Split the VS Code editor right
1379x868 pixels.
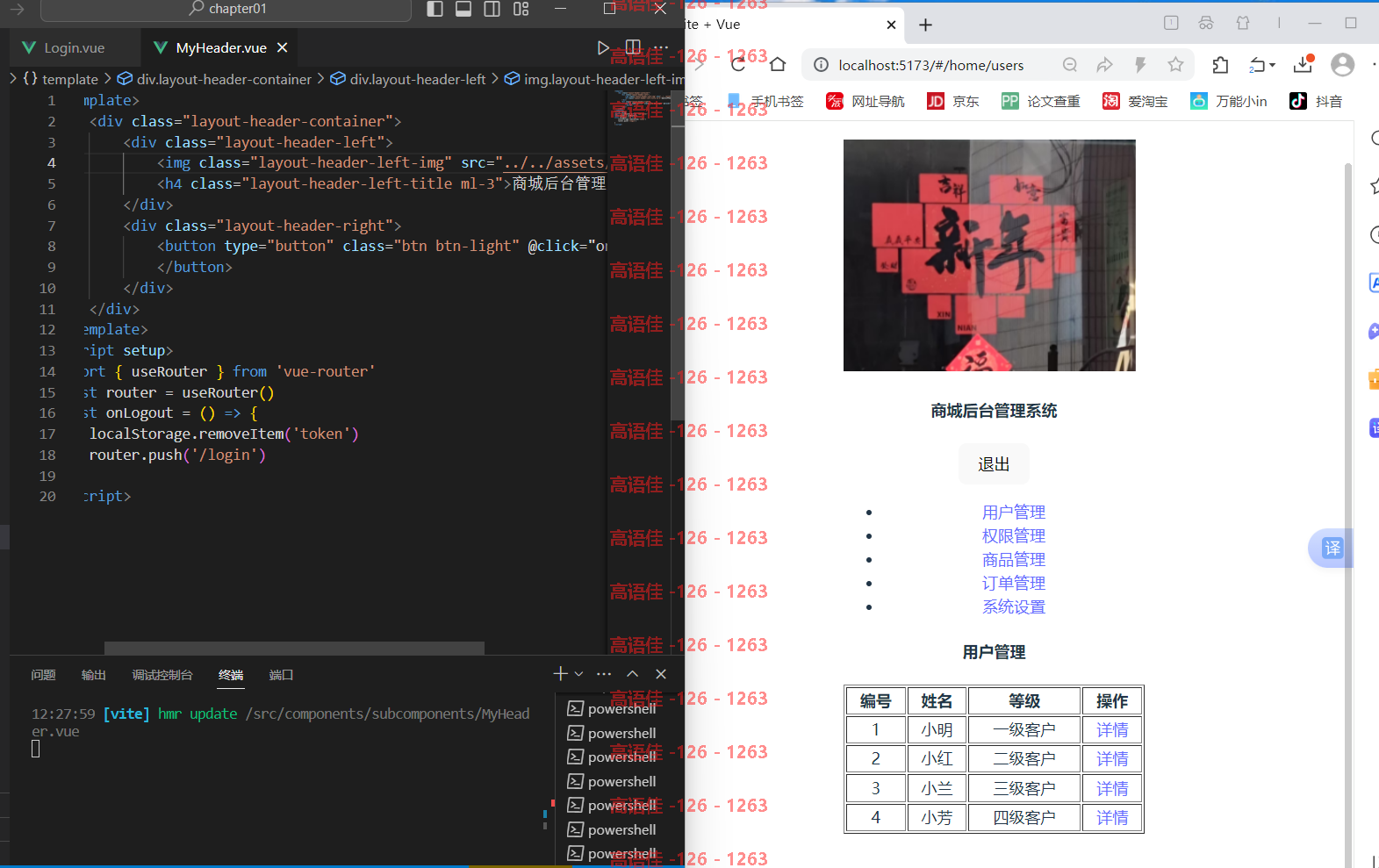(x=633, y=47)
